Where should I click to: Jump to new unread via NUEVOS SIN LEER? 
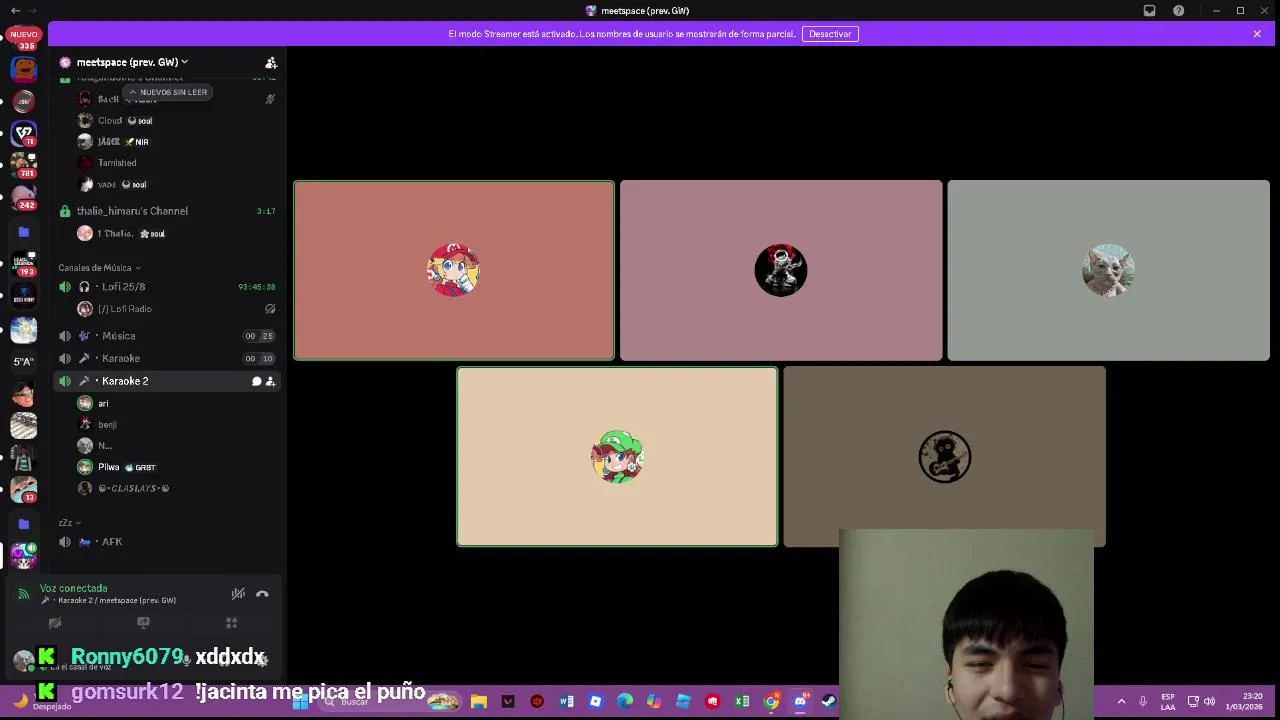(167, 92)
